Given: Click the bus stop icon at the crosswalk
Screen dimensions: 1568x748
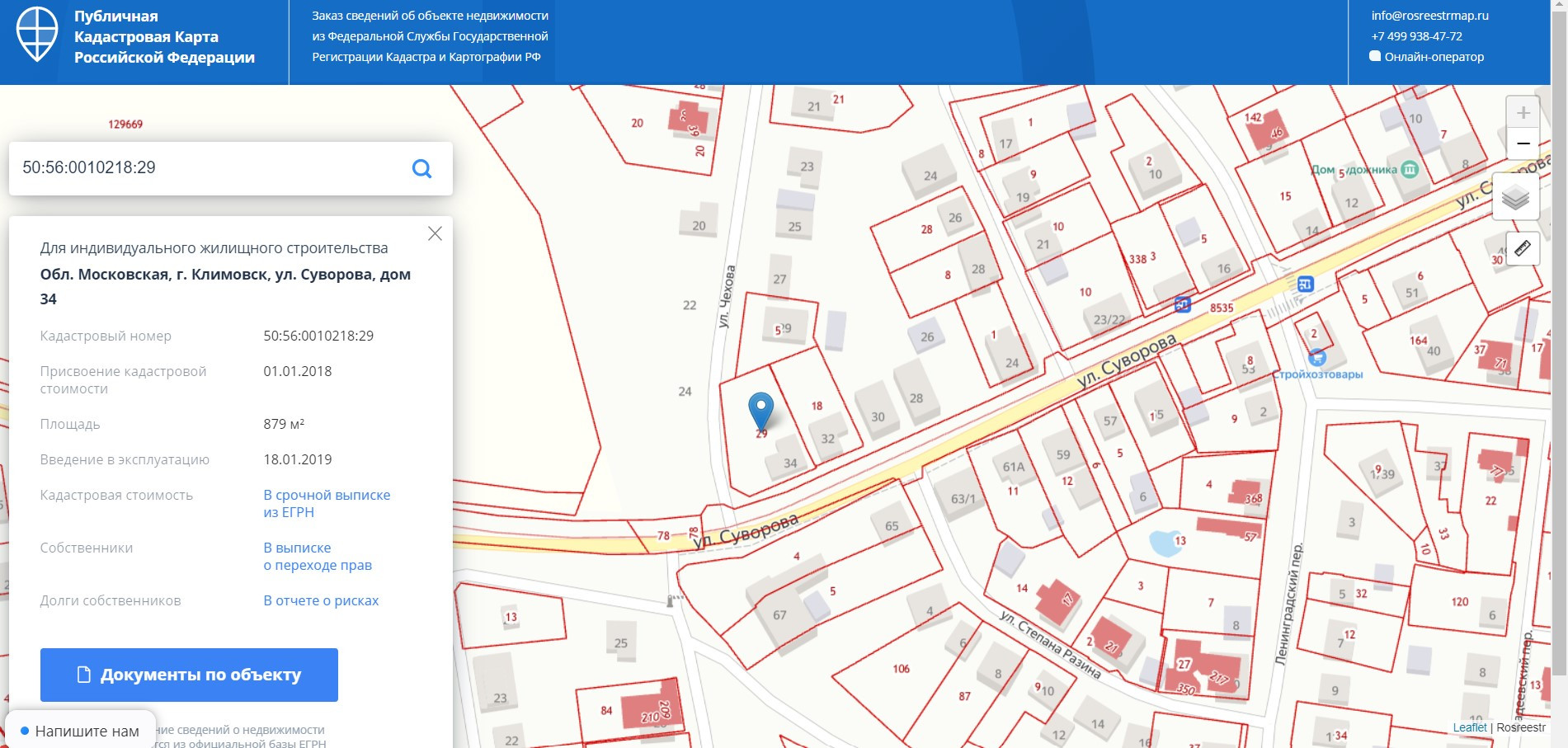Looking at the screenshot, I should (x=1305, y=285).
